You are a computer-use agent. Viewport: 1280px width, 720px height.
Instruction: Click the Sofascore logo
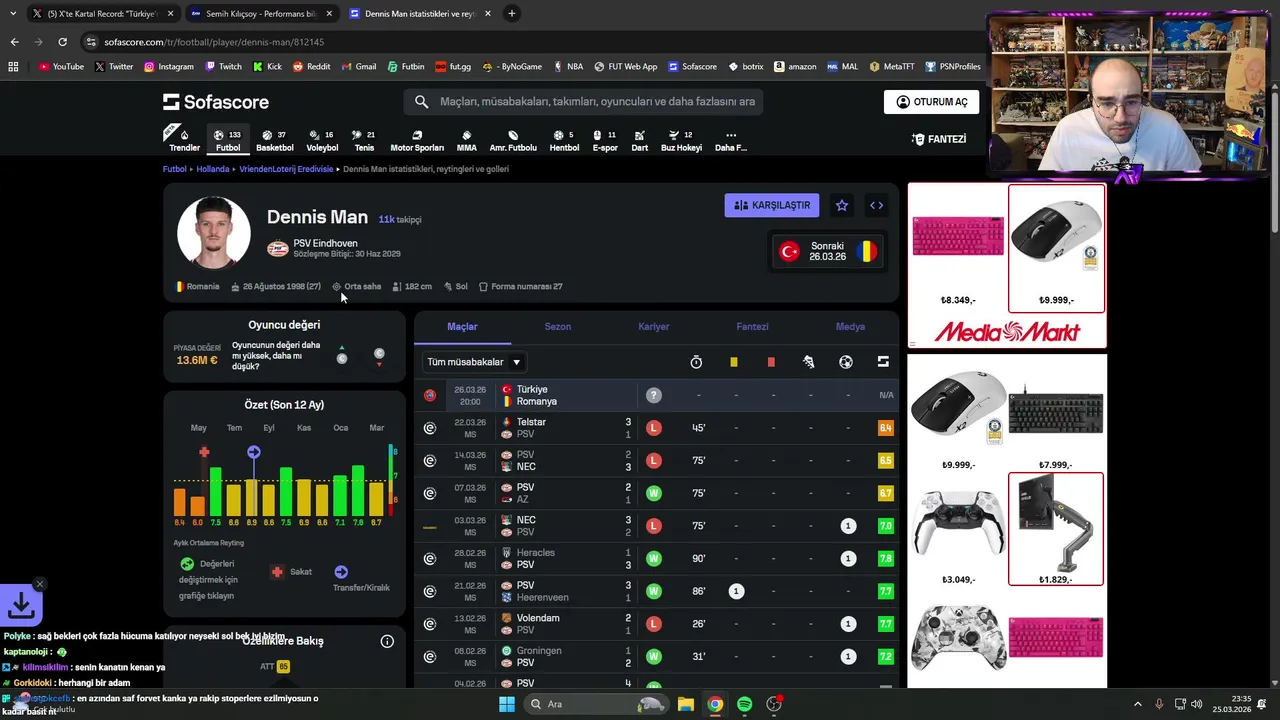click(x=216, y=102)
